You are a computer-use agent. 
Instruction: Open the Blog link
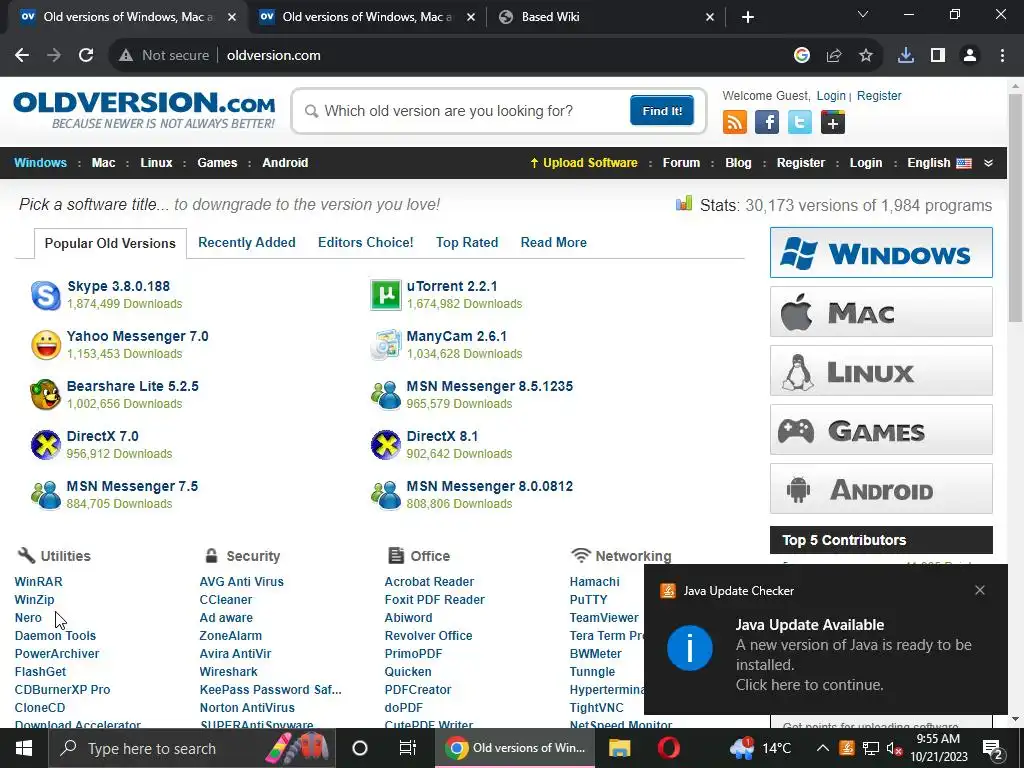click(739, 163)
